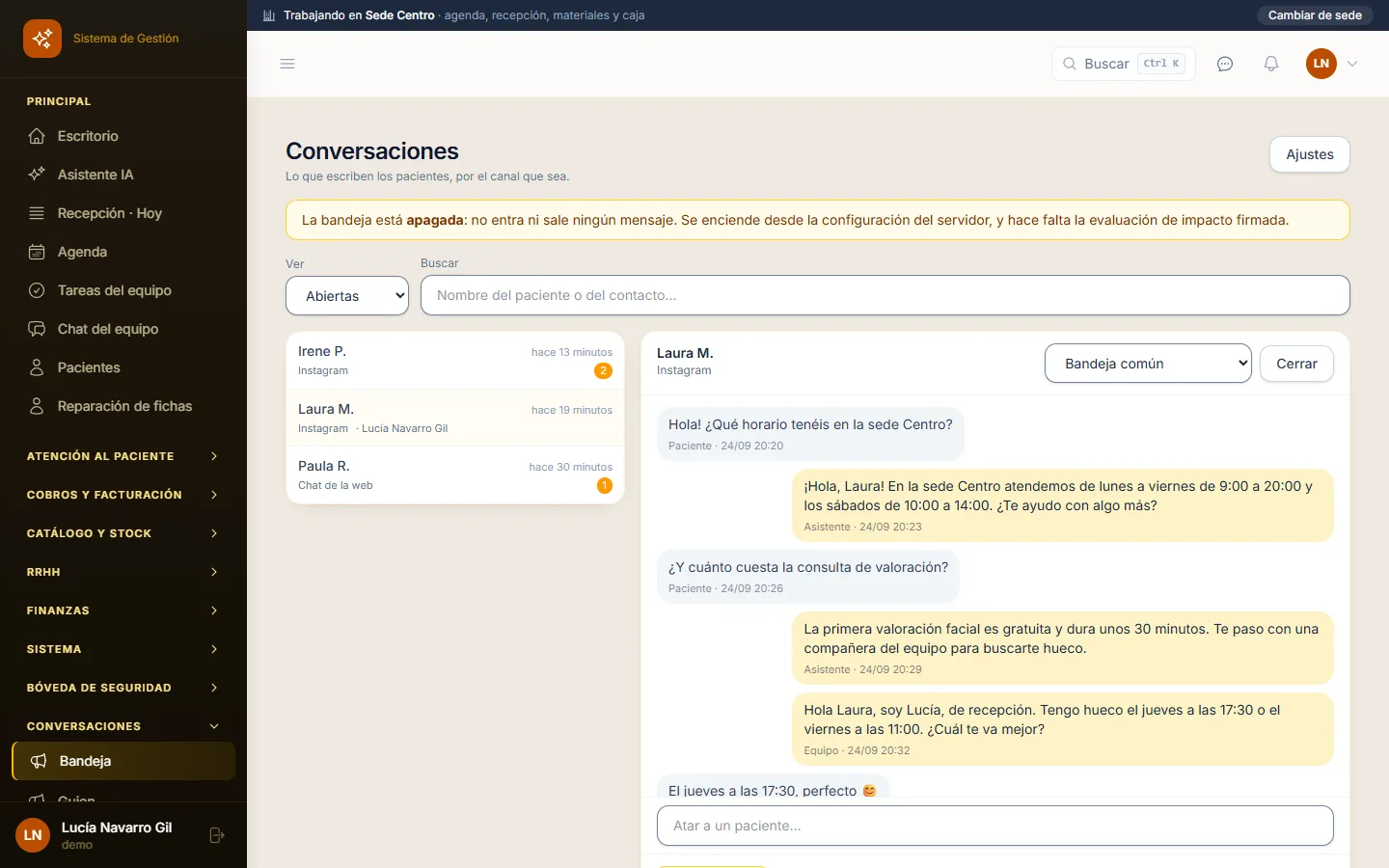Open the user menu chevron in top bar

pos(1352,64)
